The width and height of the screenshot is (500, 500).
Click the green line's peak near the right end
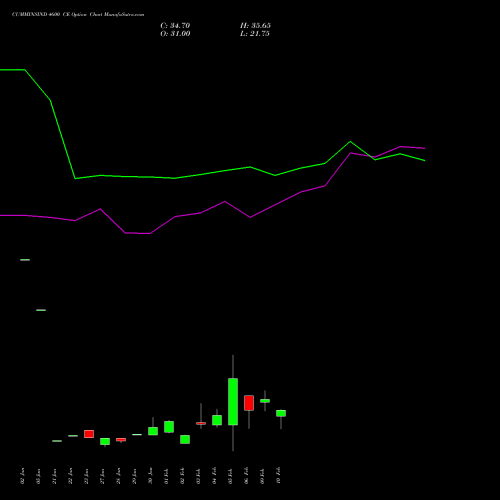pyautogui.click(x=350, y=142)
